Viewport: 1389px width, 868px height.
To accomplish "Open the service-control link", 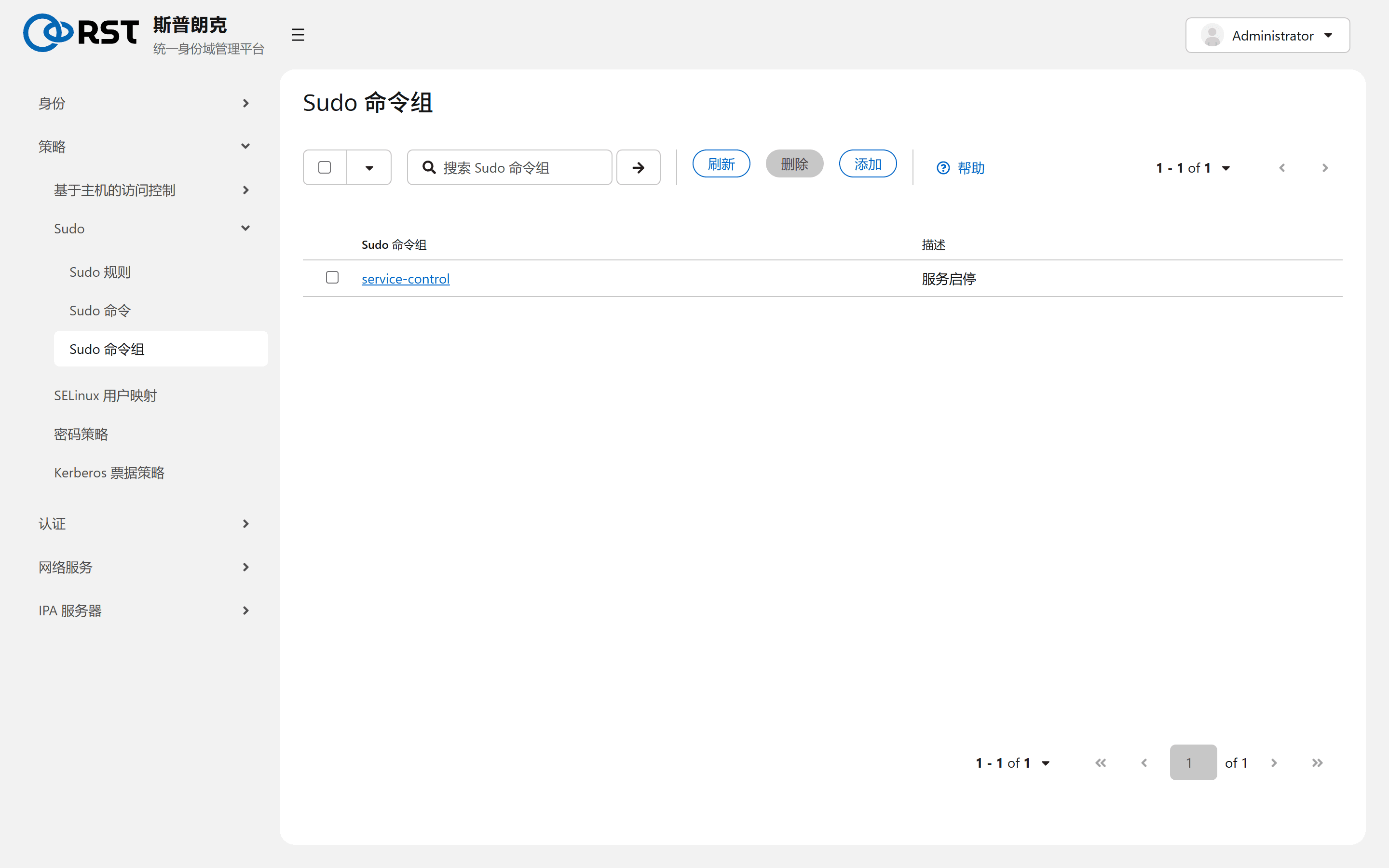I will point(405,278).
